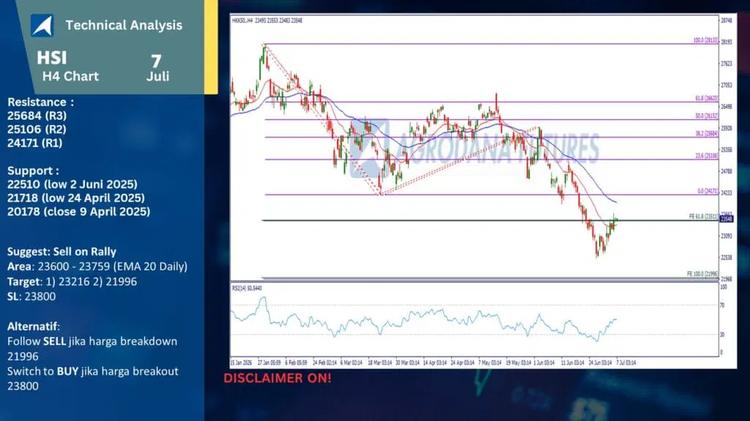Click '1 Jun' on the time axis
Screen dimensions: 750x421
pos(544,363)
